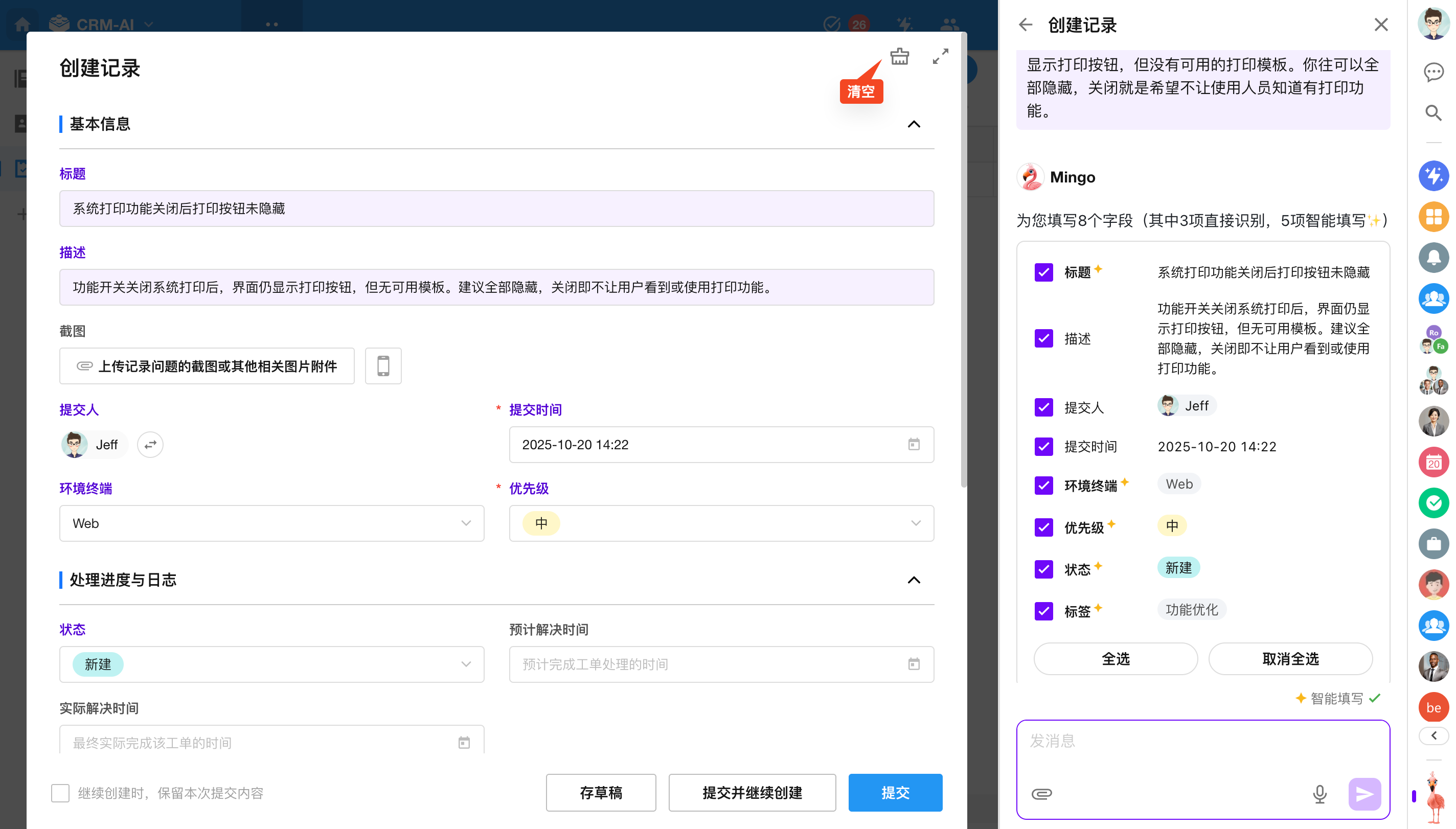Screen dimensions: 1456x829
Task: Click the microphone voice input icon
Action: tap(1319, 793)
